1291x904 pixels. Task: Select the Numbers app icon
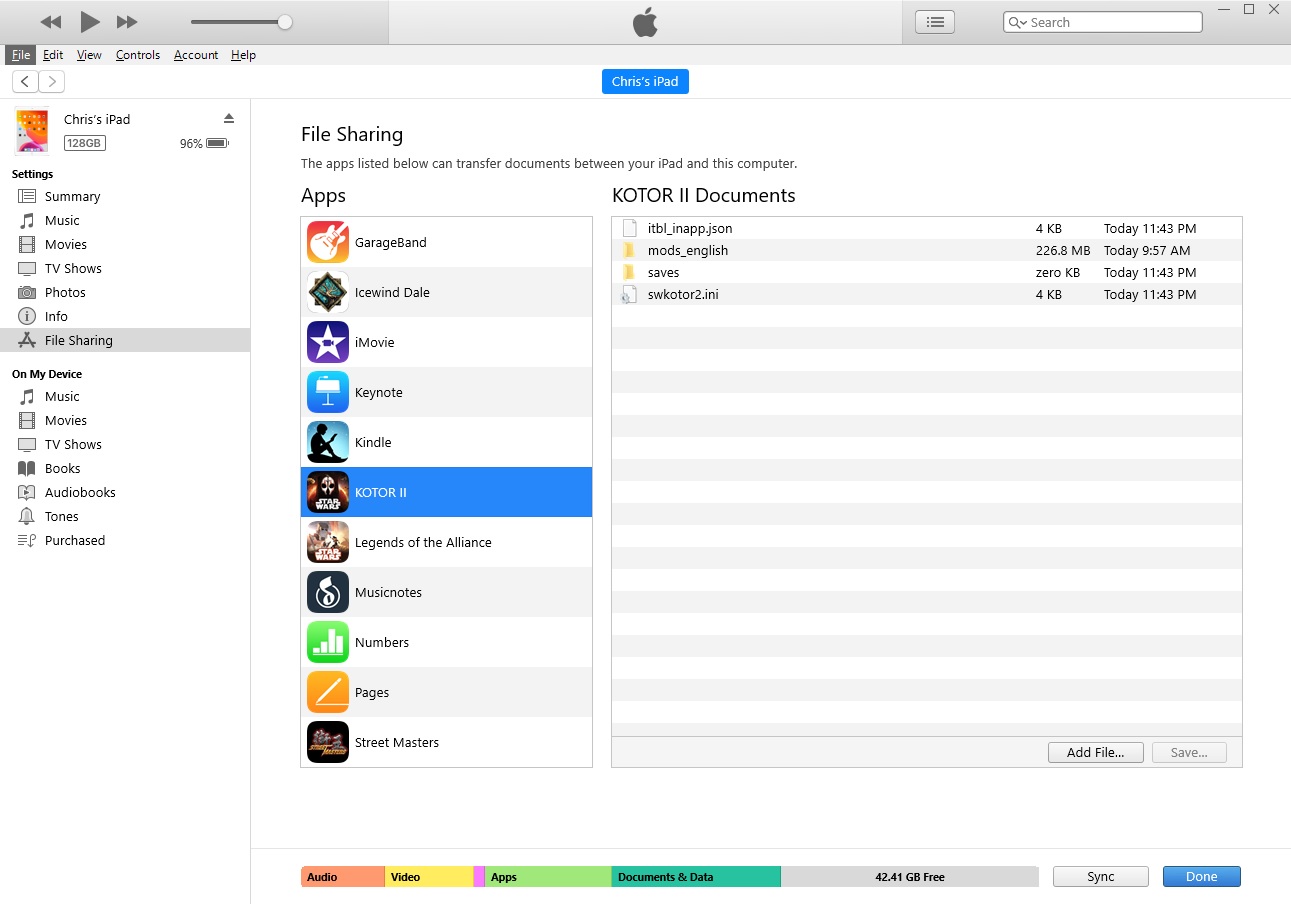pos(328,642)
